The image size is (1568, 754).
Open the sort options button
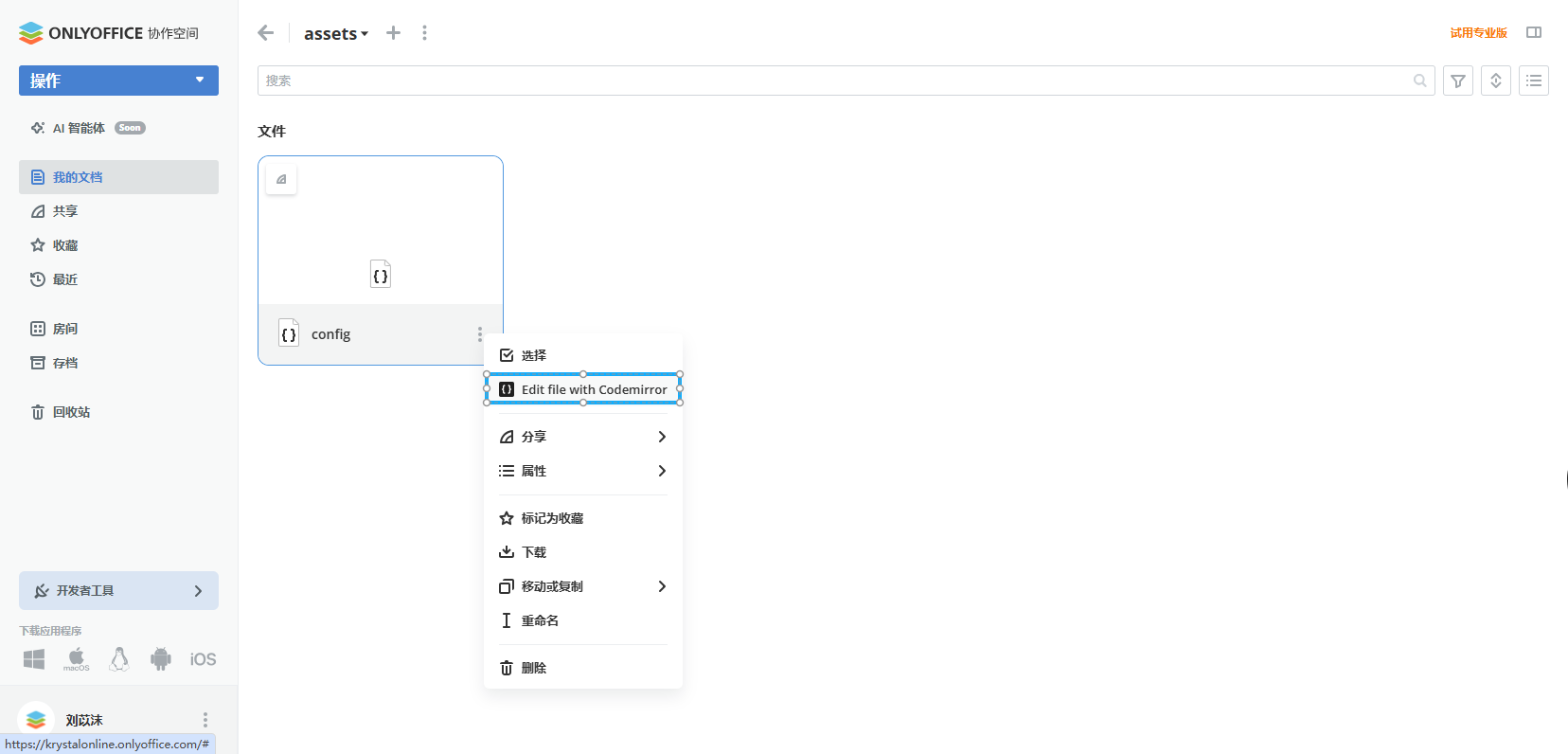point(1496,81)
